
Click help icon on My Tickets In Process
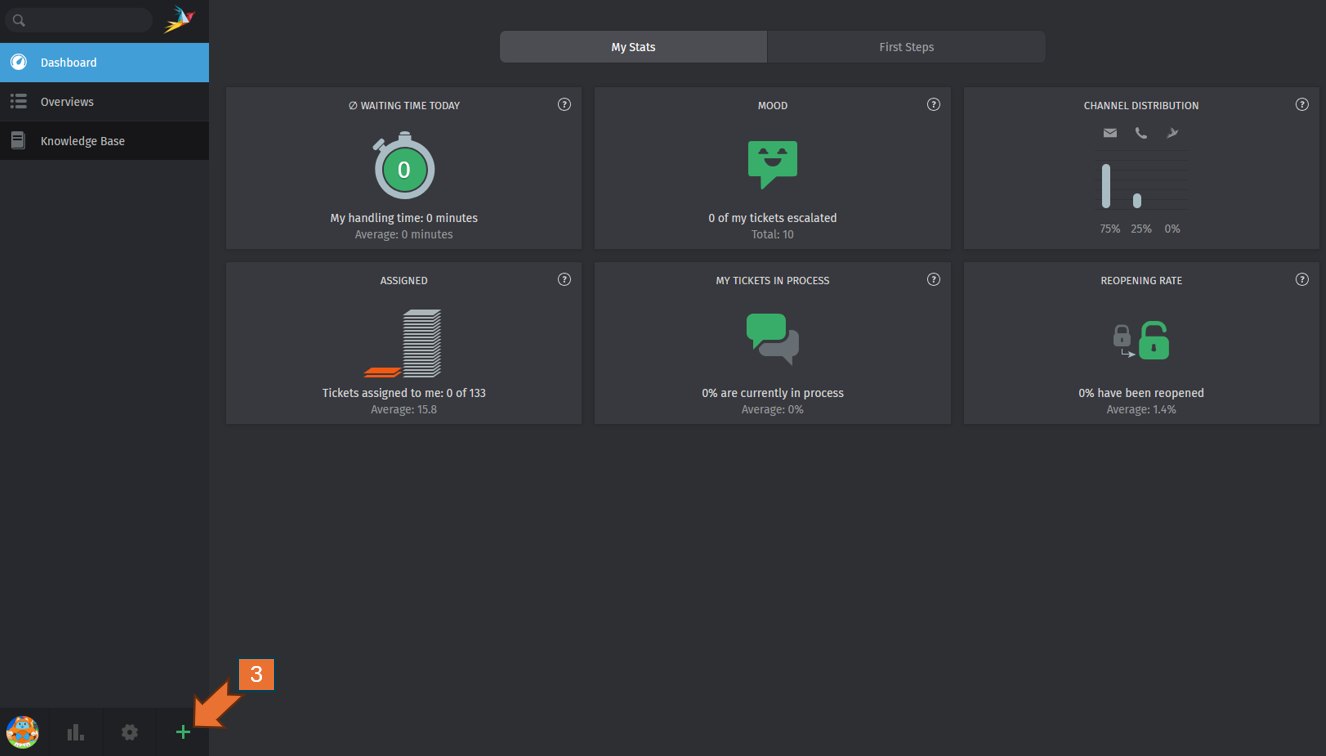point(933,280)
